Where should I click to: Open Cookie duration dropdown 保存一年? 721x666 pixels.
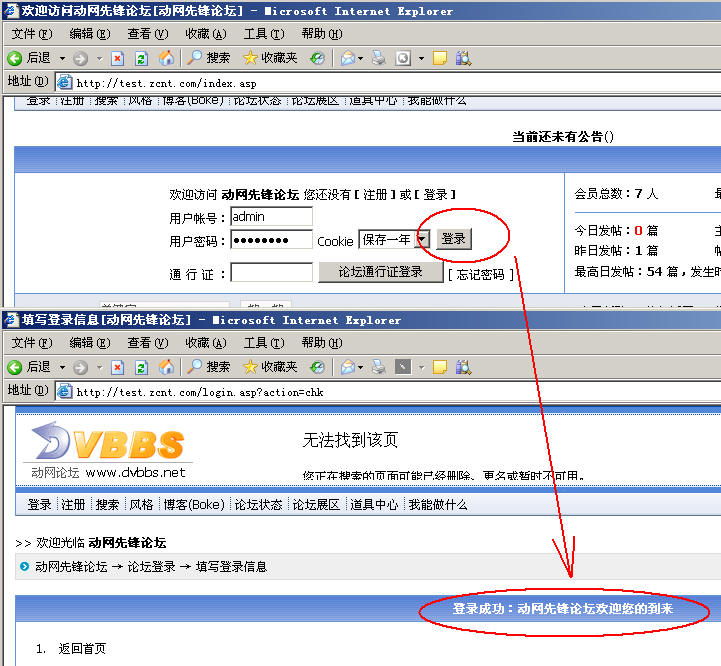point(394,239)
